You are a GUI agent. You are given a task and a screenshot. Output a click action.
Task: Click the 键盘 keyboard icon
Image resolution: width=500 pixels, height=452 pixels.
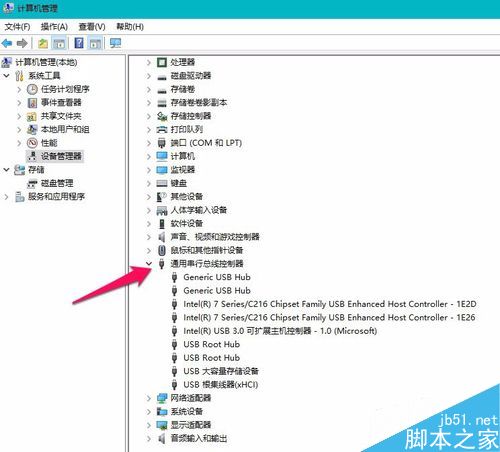tap(162, 183)
